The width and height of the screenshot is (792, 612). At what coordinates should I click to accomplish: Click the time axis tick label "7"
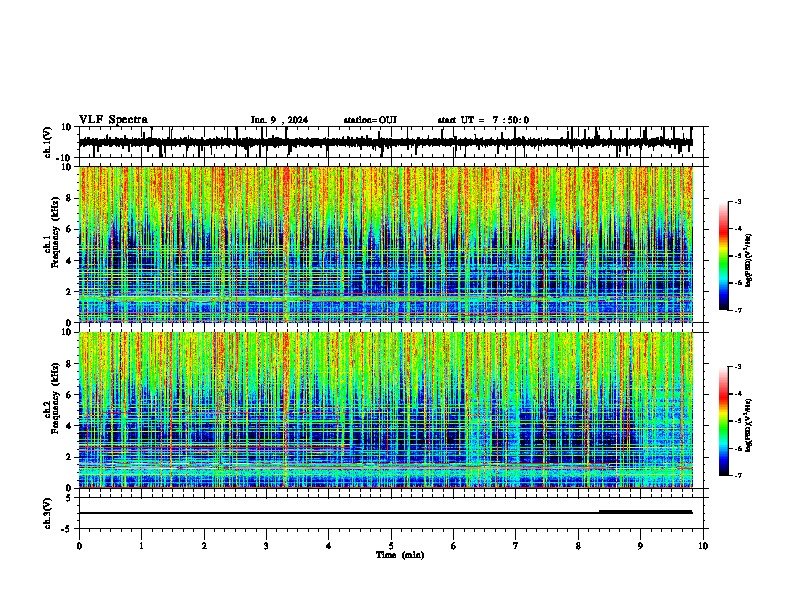click(516, 546)
